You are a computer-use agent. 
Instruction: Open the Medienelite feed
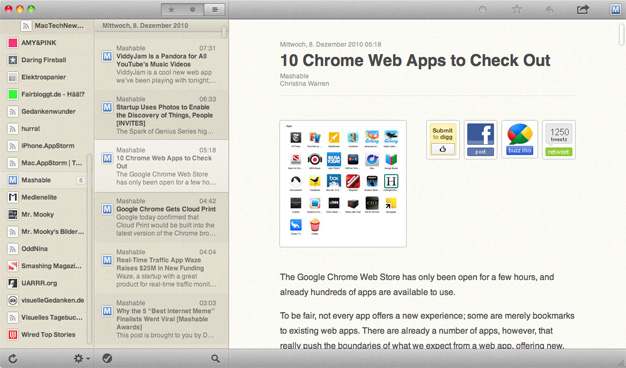[47, 197]
